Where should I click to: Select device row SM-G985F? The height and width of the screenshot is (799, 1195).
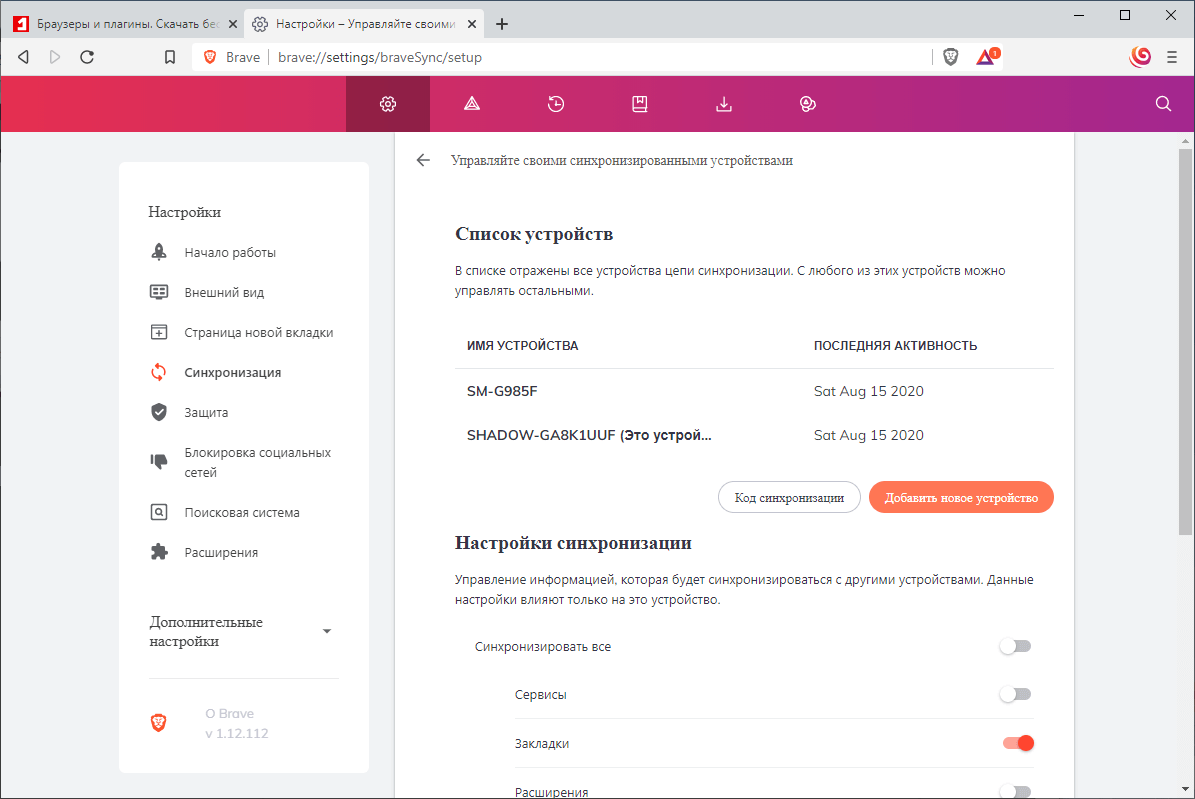pyautogui.click(x=754, y=391)
